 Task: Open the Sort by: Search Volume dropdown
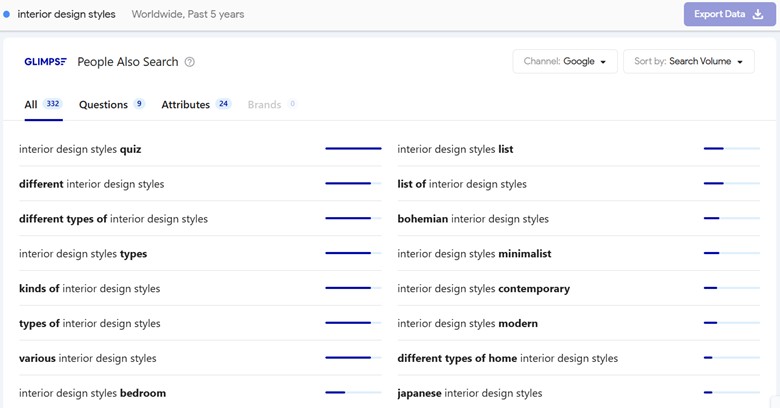coord(688,61)
